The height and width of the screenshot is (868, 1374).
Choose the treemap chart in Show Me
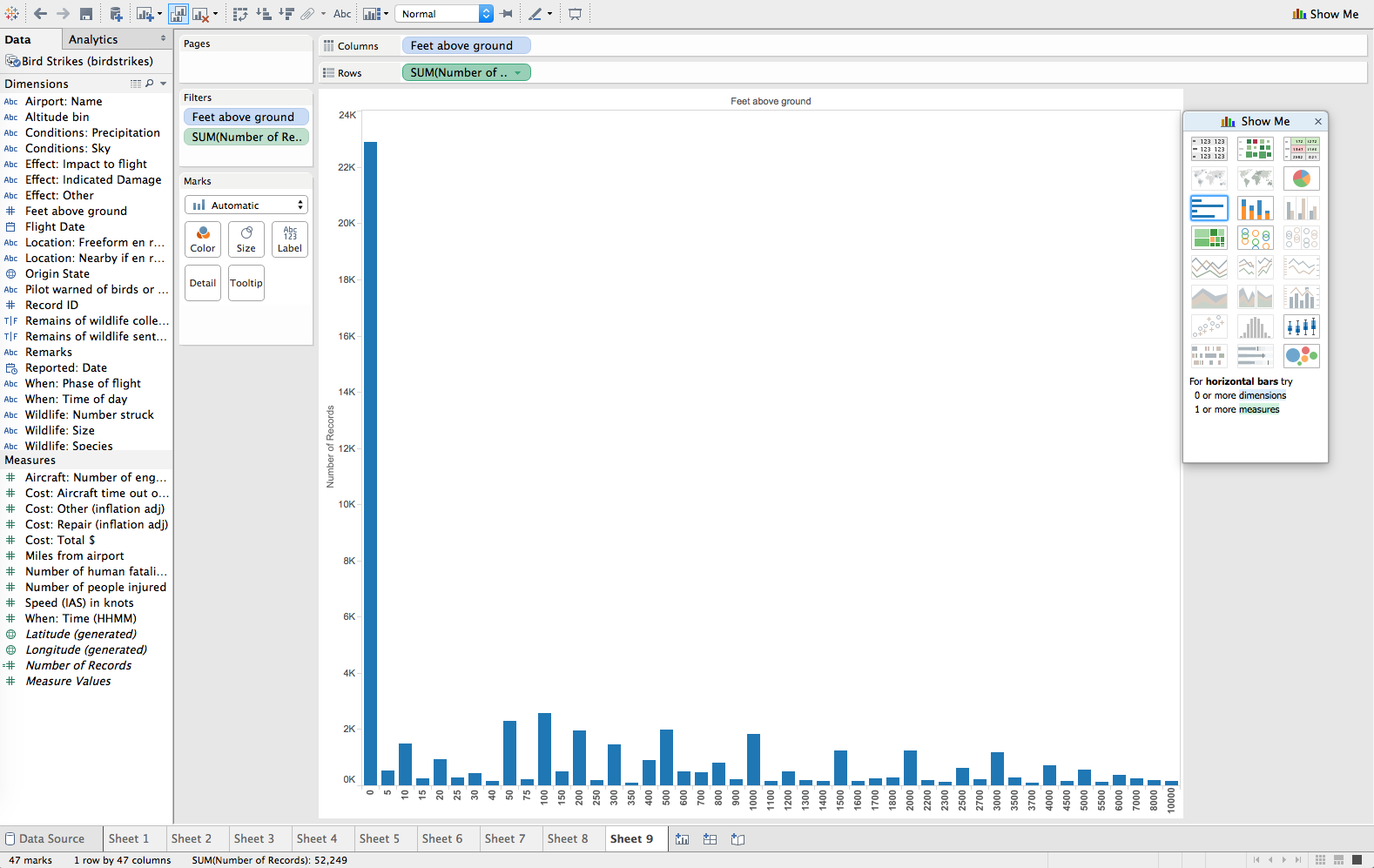coord(1209,238)
